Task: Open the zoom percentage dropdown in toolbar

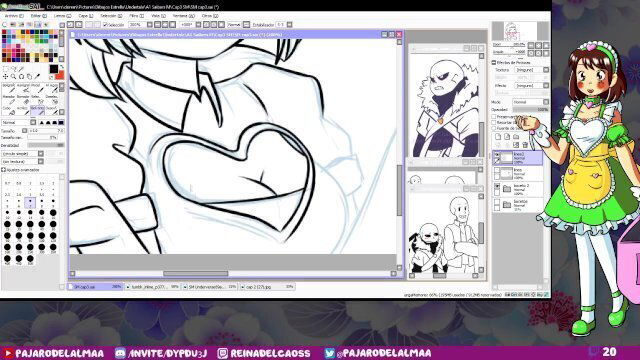Action: coord(149,25)
